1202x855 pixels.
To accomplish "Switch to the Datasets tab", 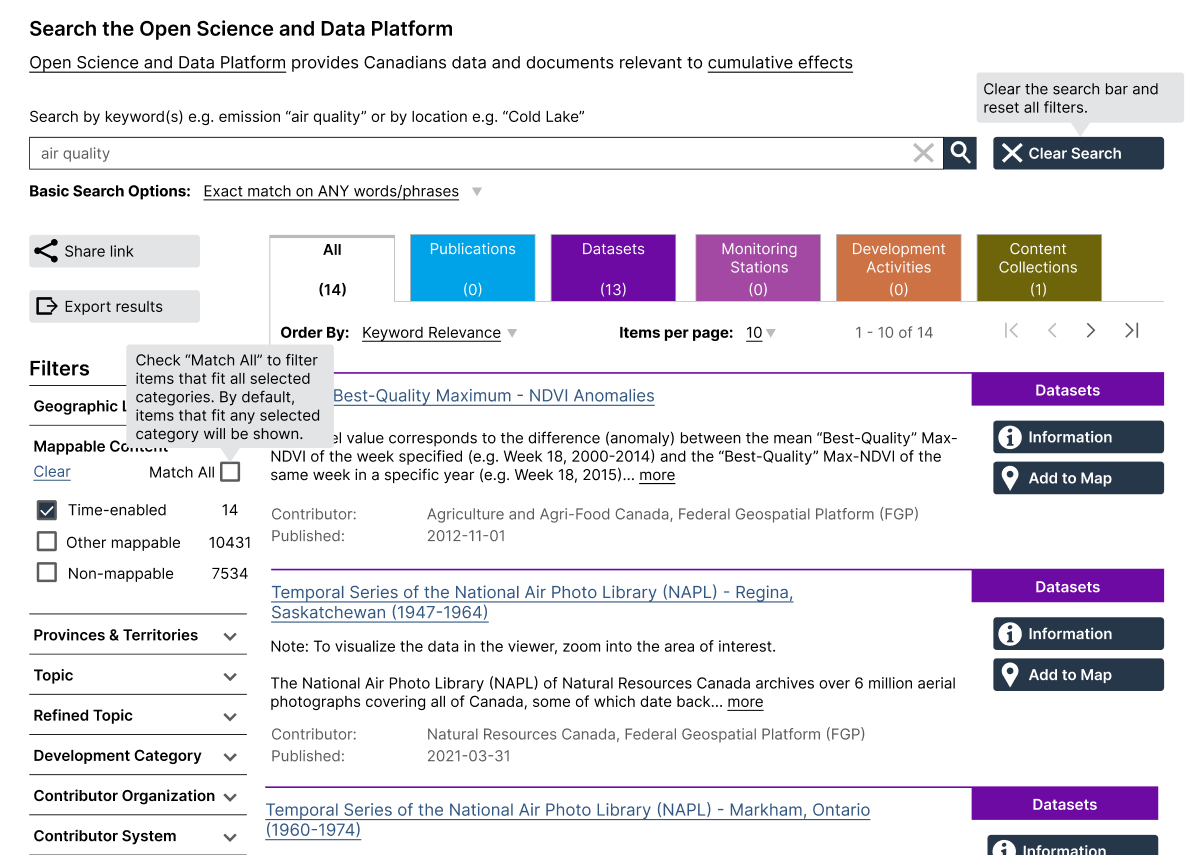I will click(x=613, y=267).
